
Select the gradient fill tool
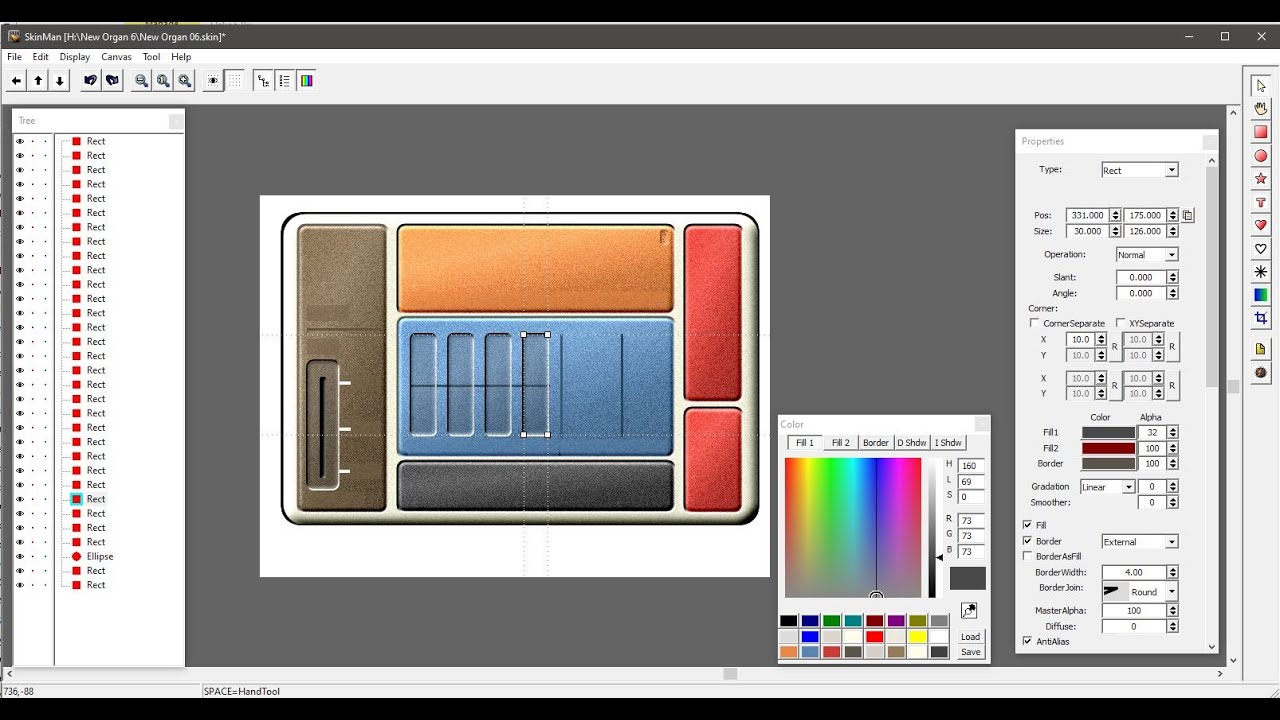click(x=1261, y=295)
